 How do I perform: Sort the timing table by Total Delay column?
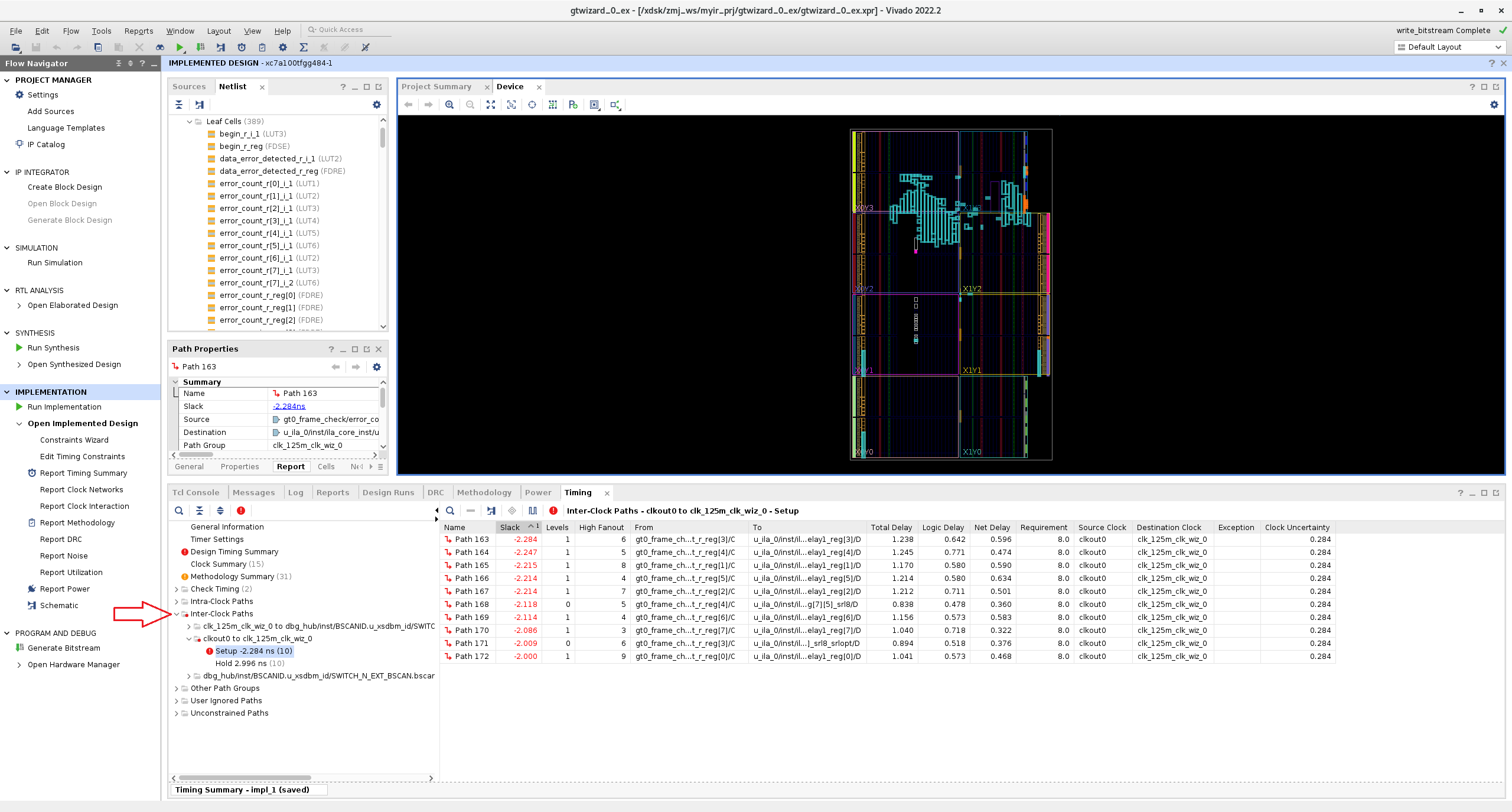point(891,527)
